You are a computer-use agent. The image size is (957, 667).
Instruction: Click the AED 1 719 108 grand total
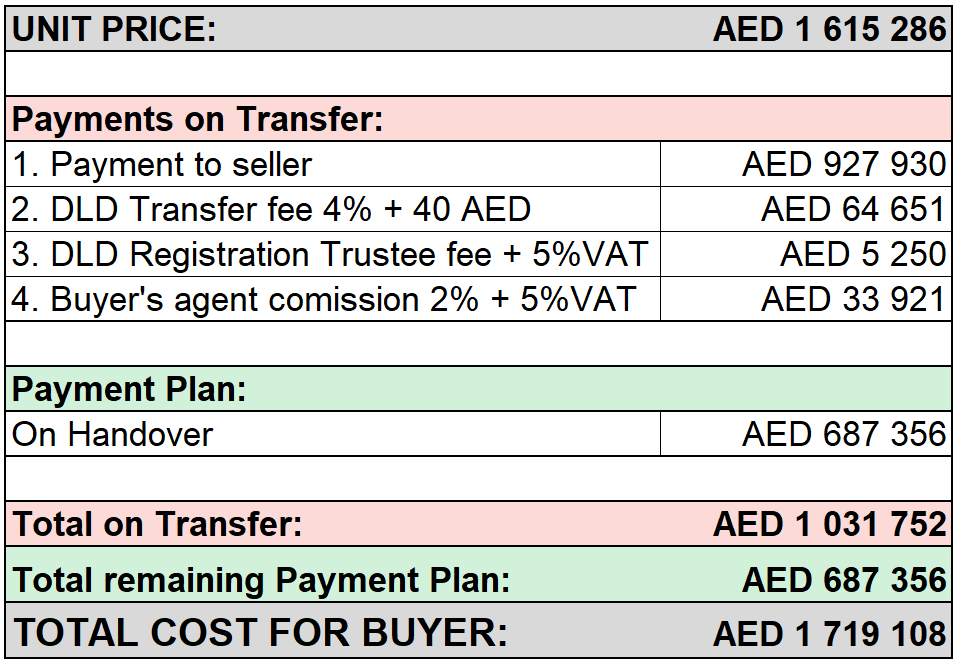click(x=829, y=633)
